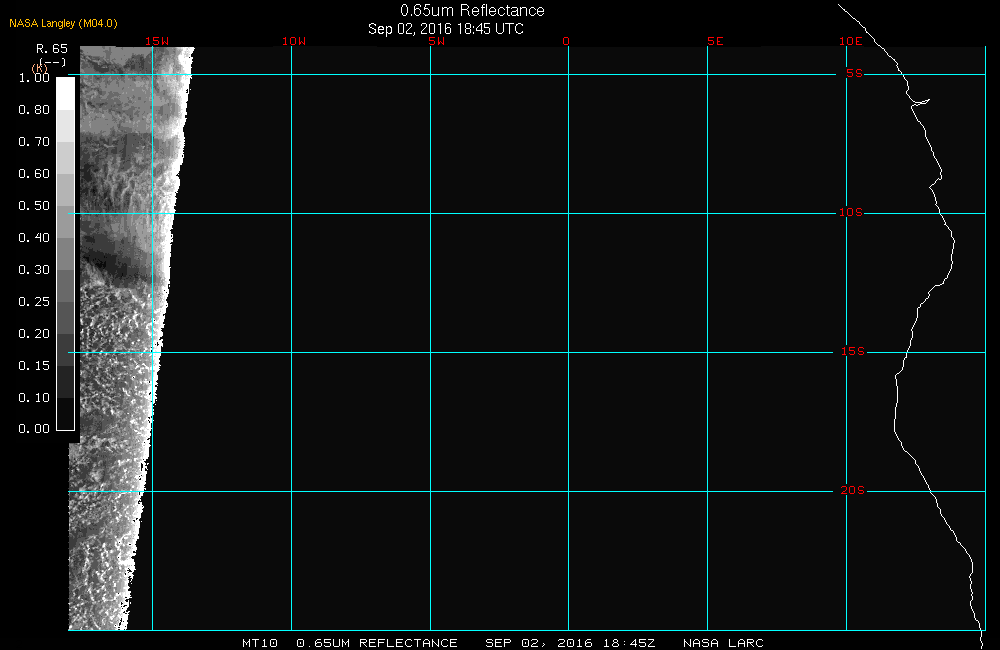Screen dimensions: 1000x650
Task: Click the black bottom colorbar segment beside 0.00
Action: tap(66, 413)
